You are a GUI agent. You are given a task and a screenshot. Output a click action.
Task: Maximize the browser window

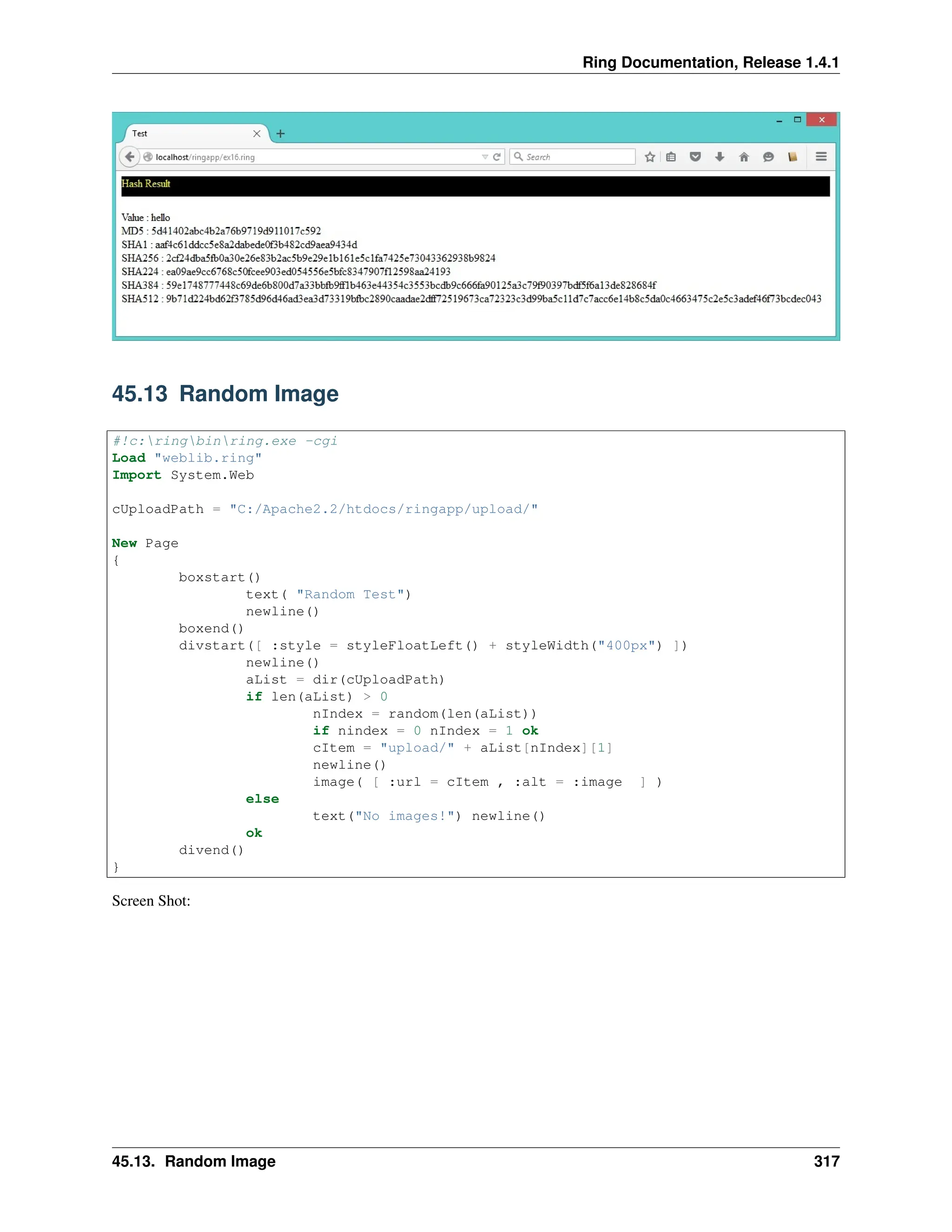click(798, 119)
